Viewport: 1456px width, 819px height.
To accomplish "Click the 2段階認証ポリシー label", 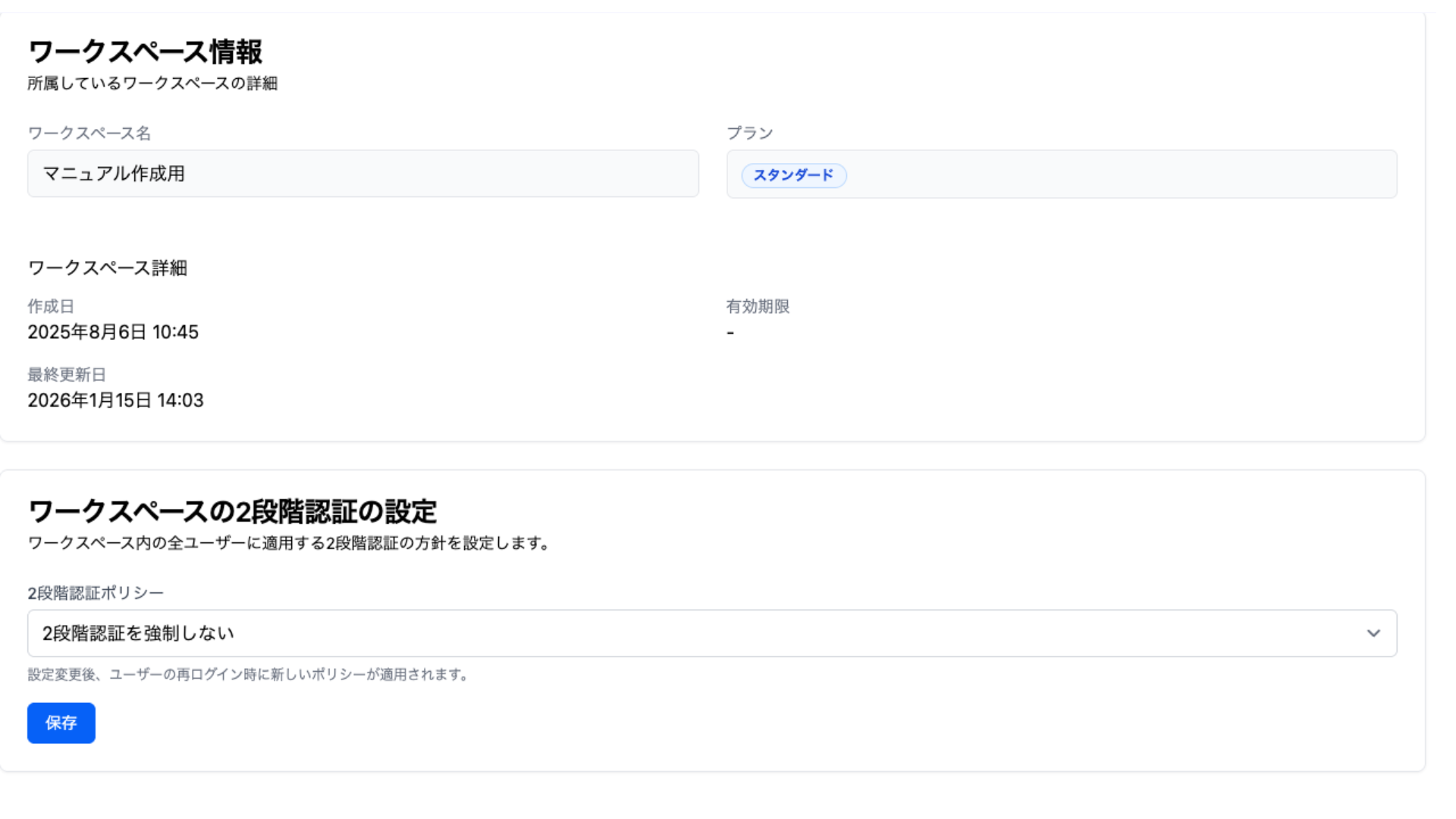I will [96, 593].
